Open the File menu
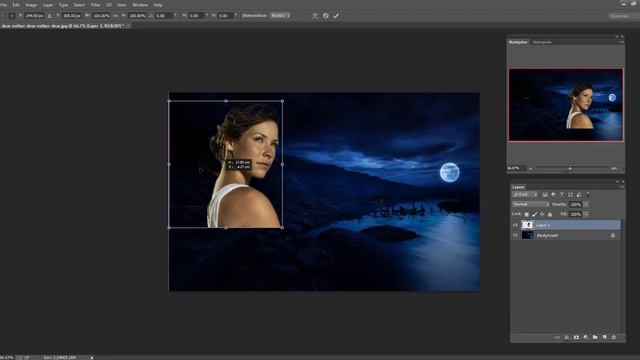 click(4, 5)
